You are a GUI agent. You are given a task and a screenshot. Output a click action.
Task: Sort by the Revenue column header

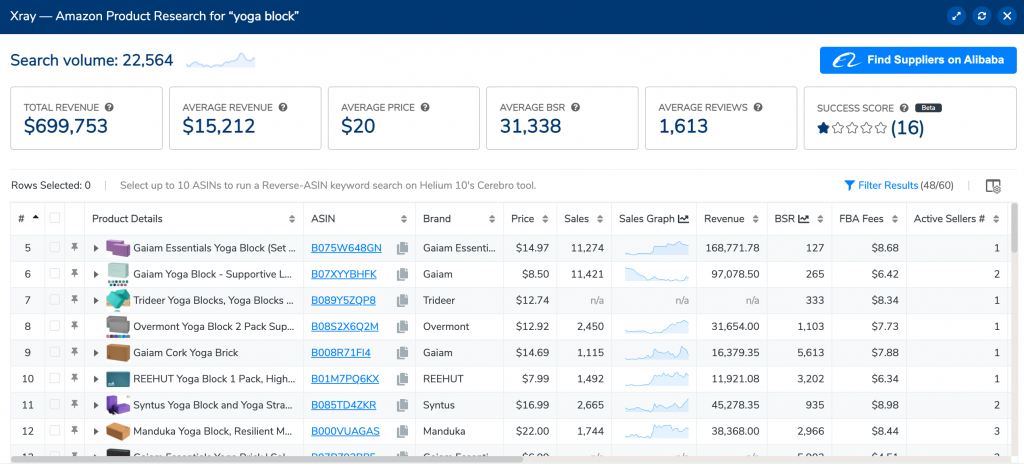click(723, 219)
